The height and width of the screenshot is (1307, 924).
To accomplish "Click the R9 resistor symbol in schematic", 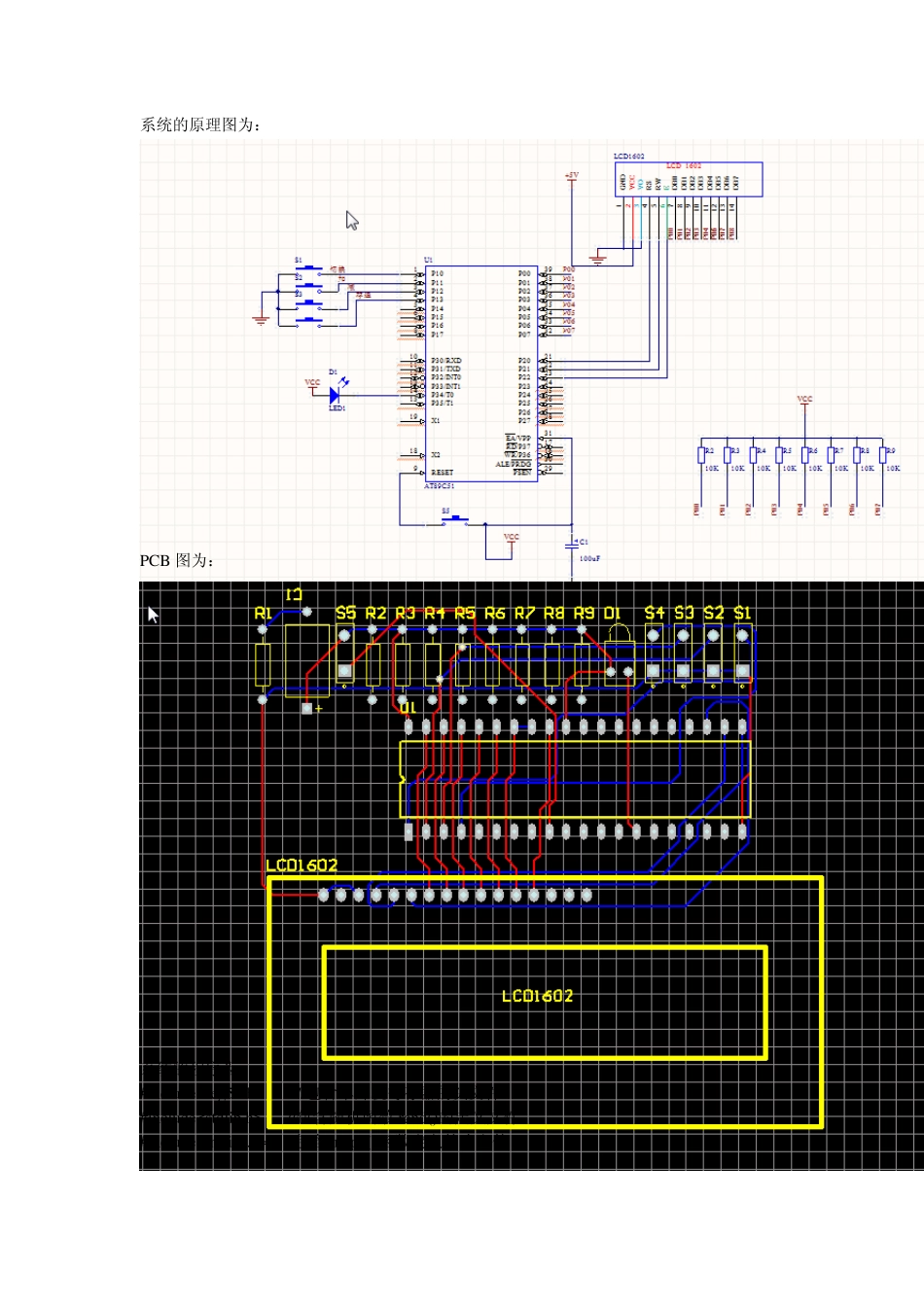I will click(882, 456).
